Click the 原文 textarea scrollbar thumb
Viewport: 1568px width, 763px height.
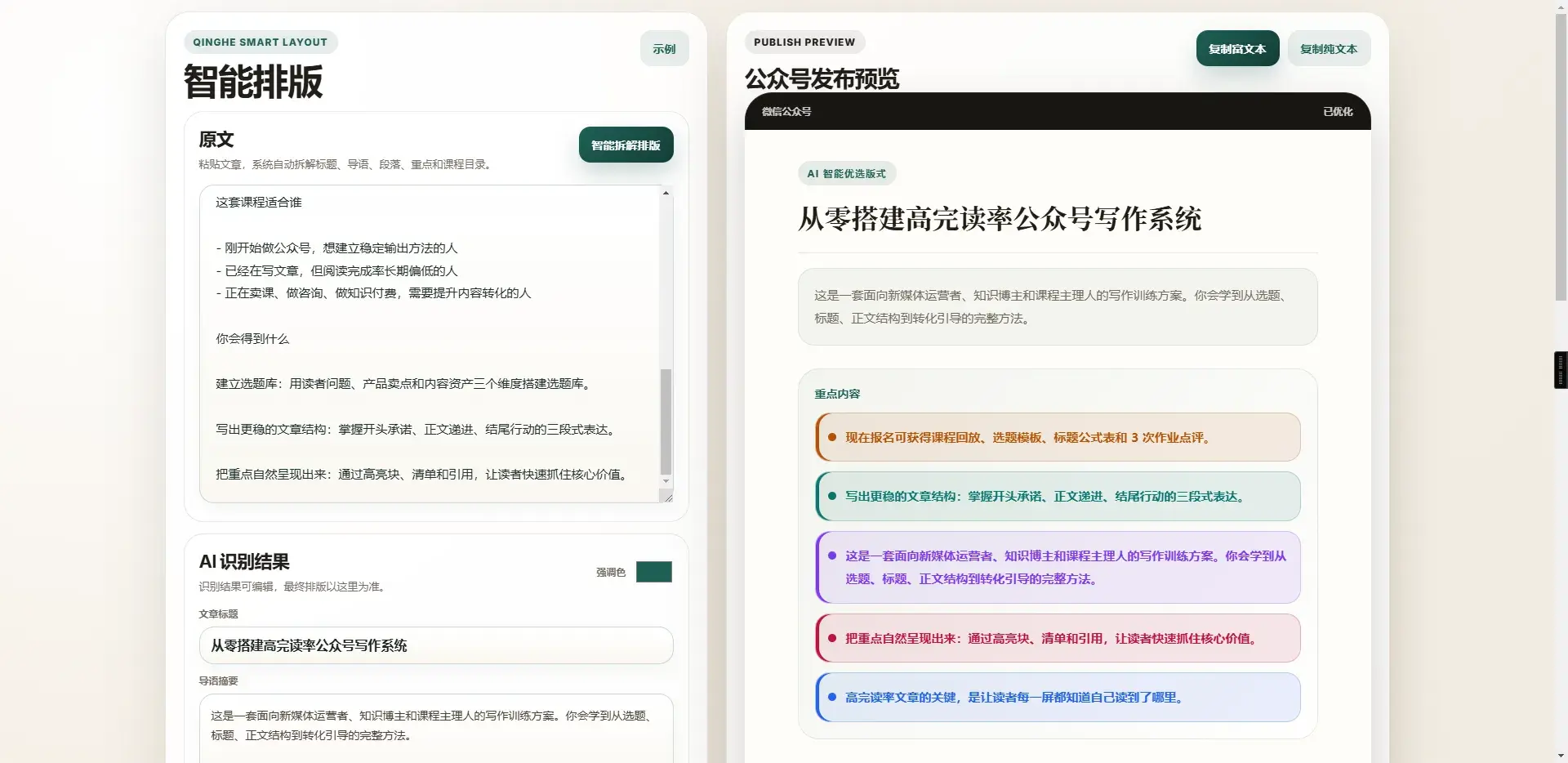[x=666, y=421]
